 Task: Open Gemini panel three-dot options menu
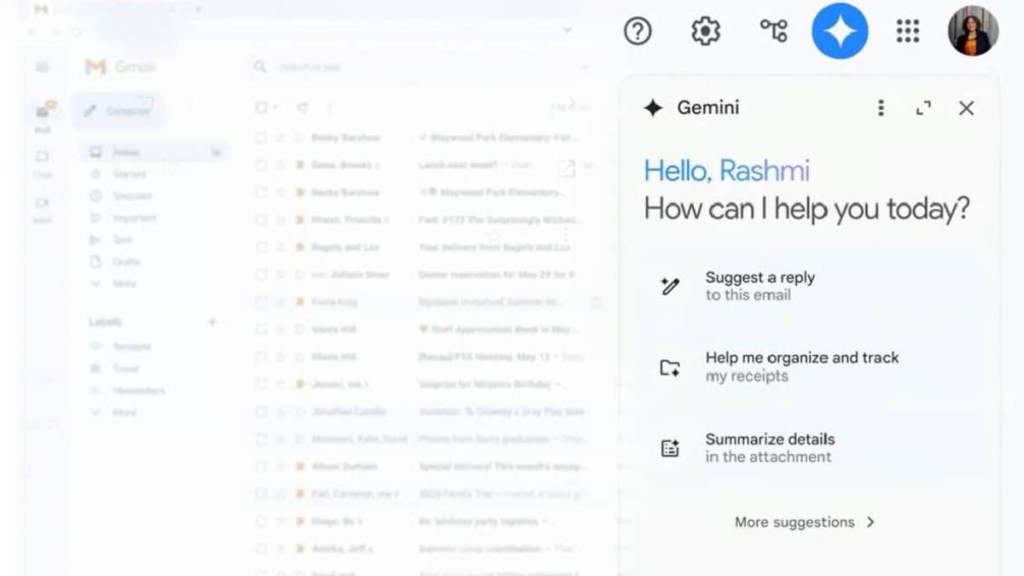[880, 108]
